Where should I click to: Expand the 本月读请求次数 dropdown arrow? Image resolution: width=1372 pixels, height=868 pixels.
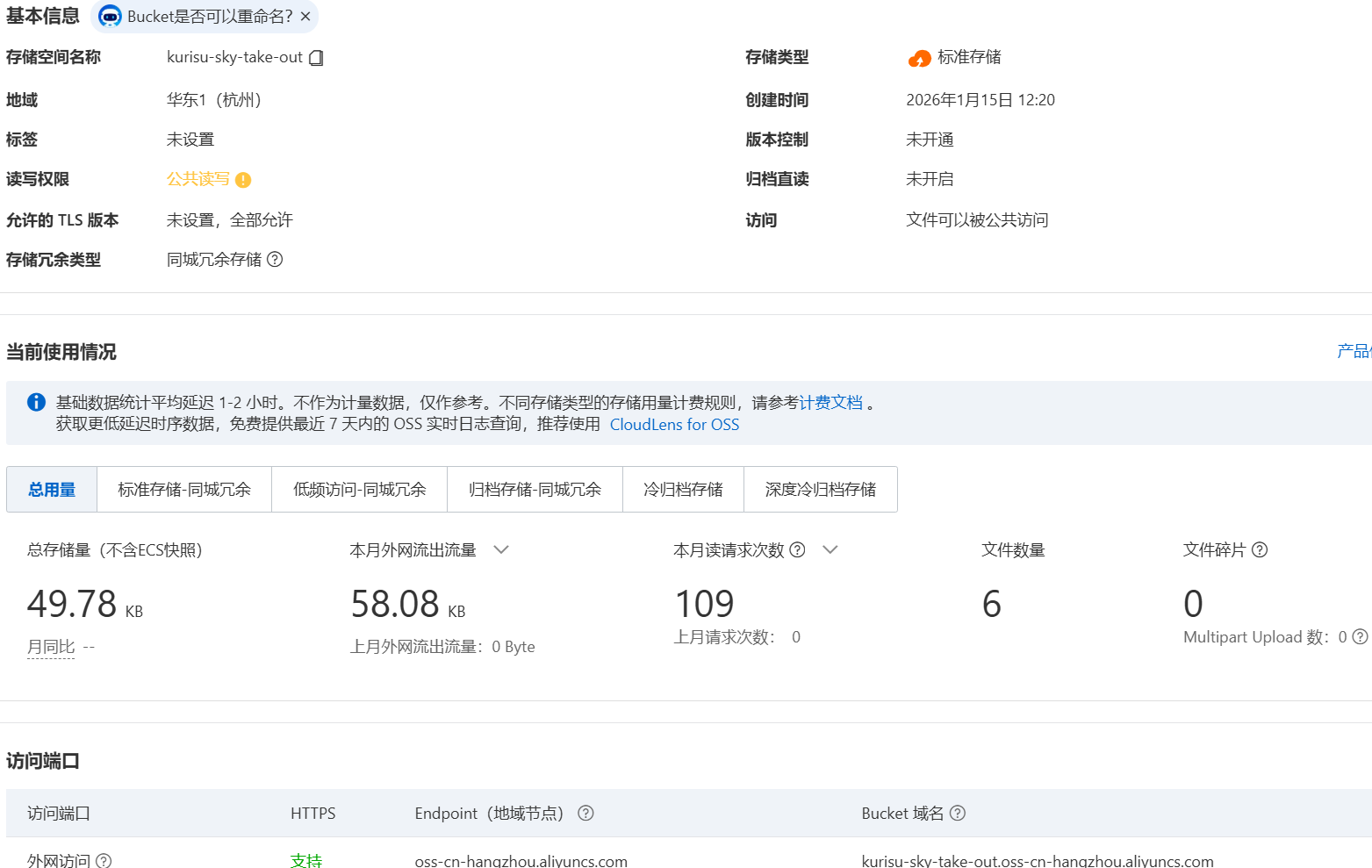point(830,550)
